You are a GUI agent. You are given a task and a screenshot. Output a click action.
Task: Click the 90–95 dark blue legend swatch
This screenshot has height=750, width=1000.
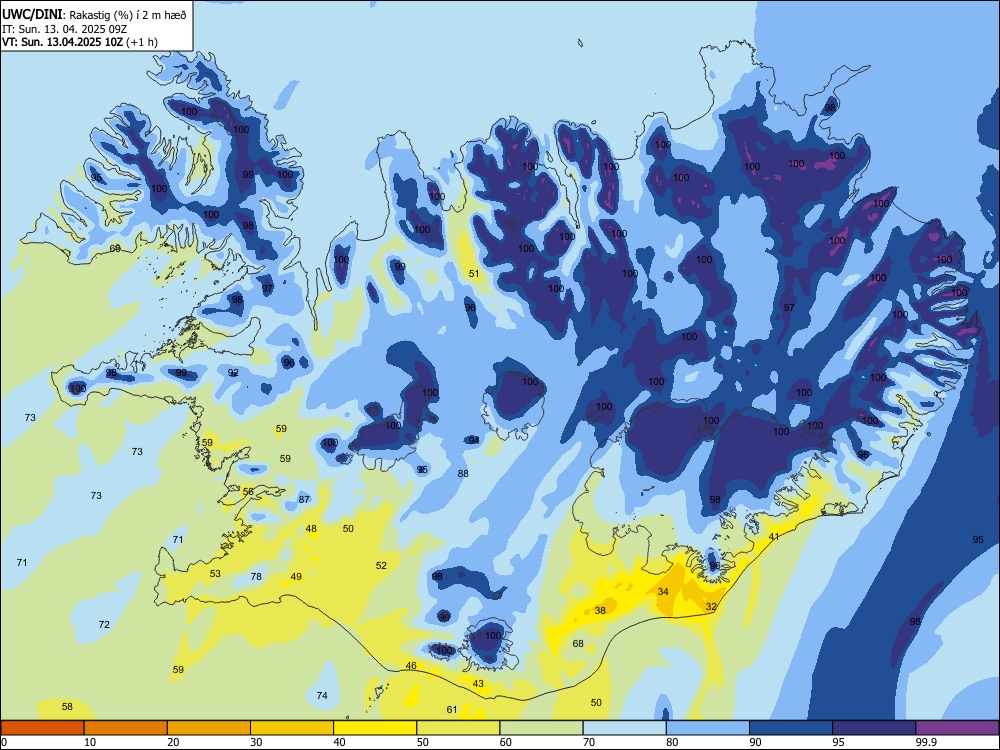coord(791,728)
